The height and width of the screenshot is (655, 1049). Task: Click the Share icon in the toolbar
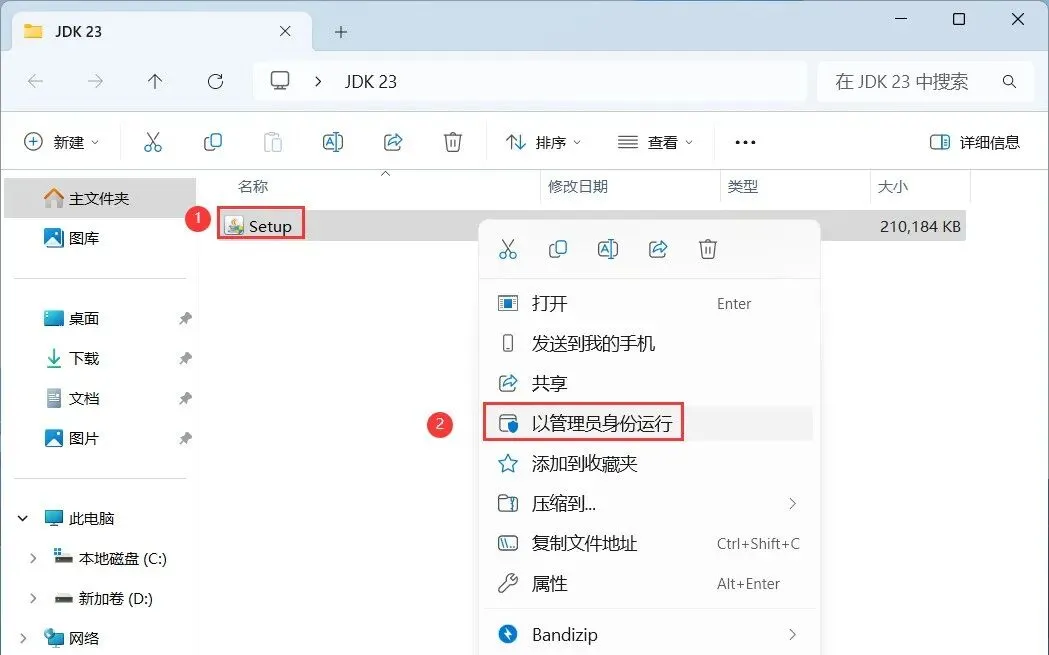click(393, 142)
